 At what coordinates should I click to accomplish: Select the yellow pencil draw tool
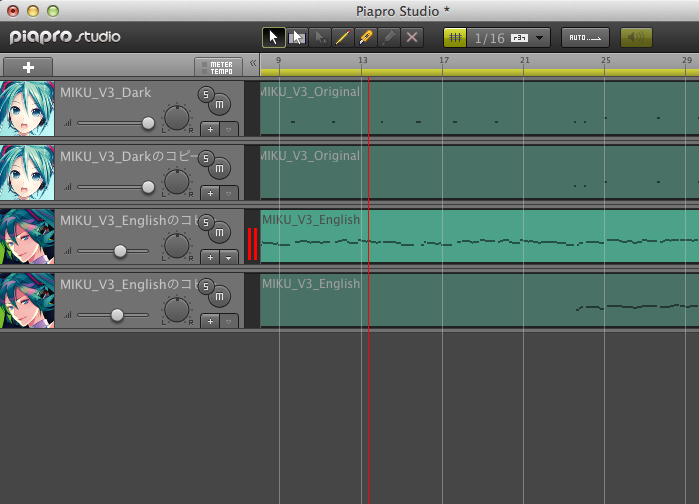(x=343, y=37)
